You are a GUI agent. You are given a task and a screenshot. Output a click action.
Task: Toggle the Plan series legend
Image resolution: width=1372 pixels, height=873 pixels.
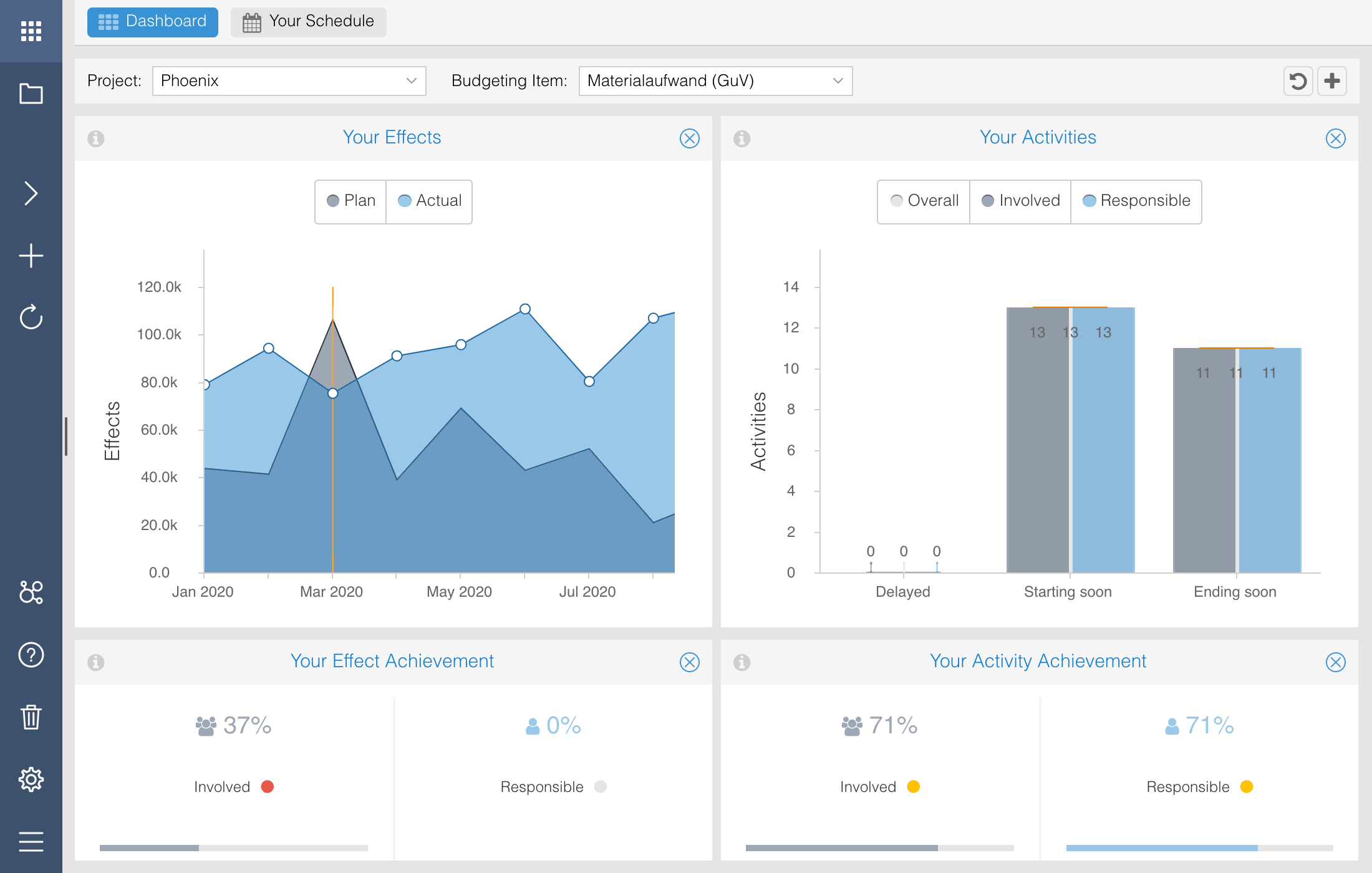pos(351,201)
